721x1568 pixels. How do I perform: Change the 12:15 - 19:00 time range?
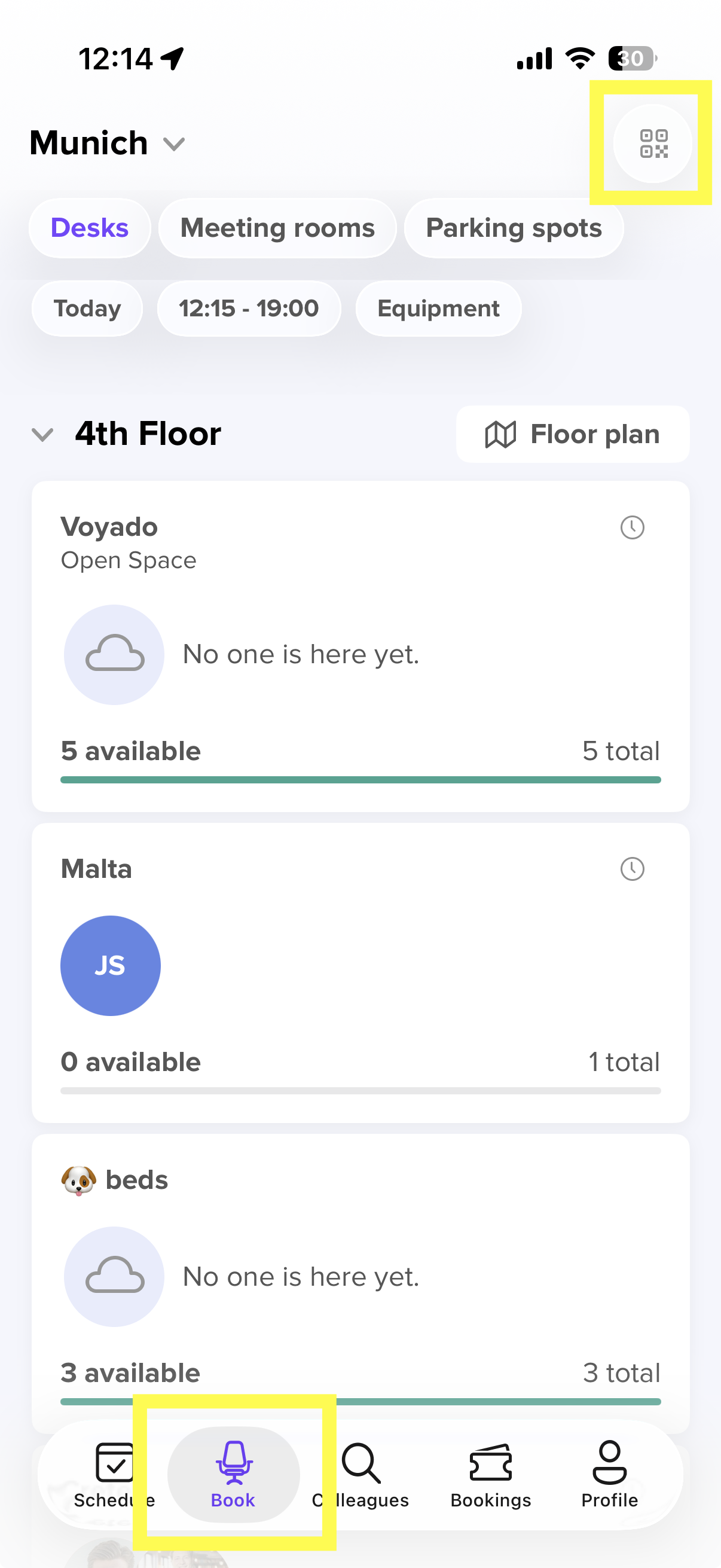[x=248, y=309]
